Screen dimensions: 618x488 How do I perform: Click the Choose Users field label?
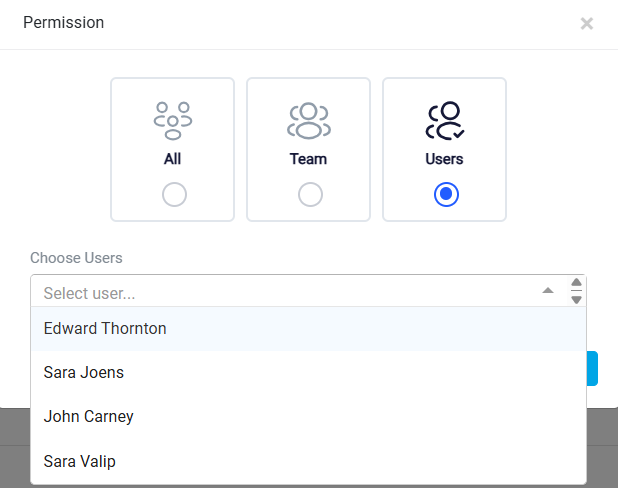(x=76, y=258)
